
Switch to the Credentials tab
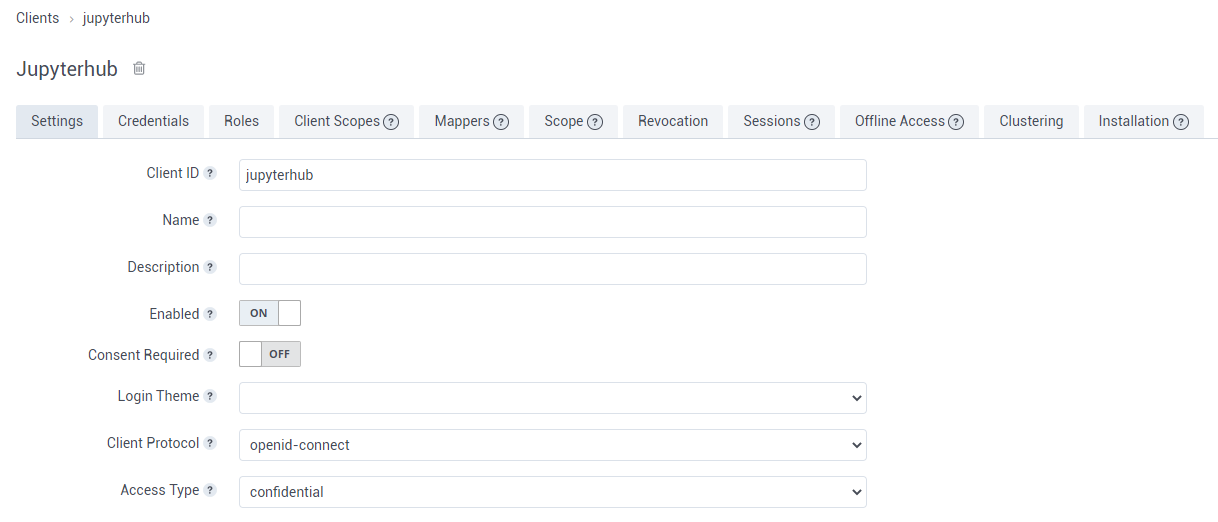coord(153,121)
